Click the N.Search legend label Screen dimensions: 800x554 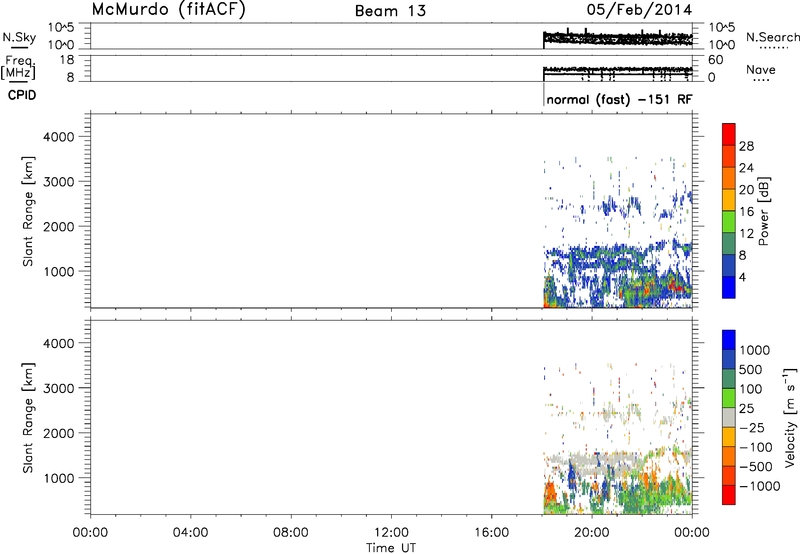[772, 37]
